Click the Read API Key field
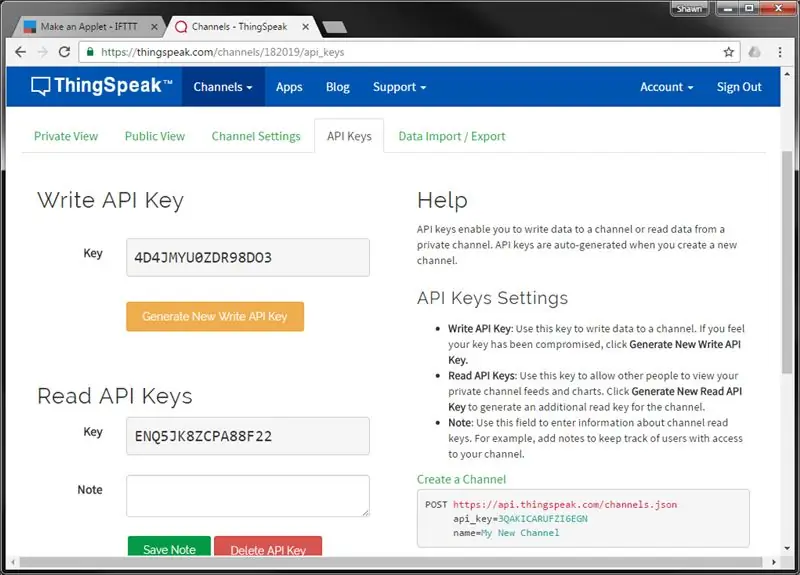 click(x=248, y=436)
